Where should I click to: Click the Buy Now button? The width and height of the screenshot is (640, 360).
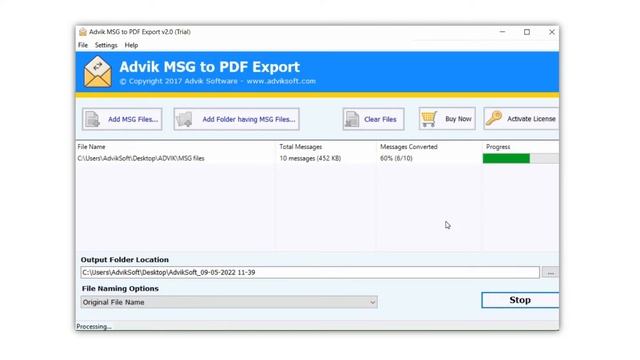[447, 119]
